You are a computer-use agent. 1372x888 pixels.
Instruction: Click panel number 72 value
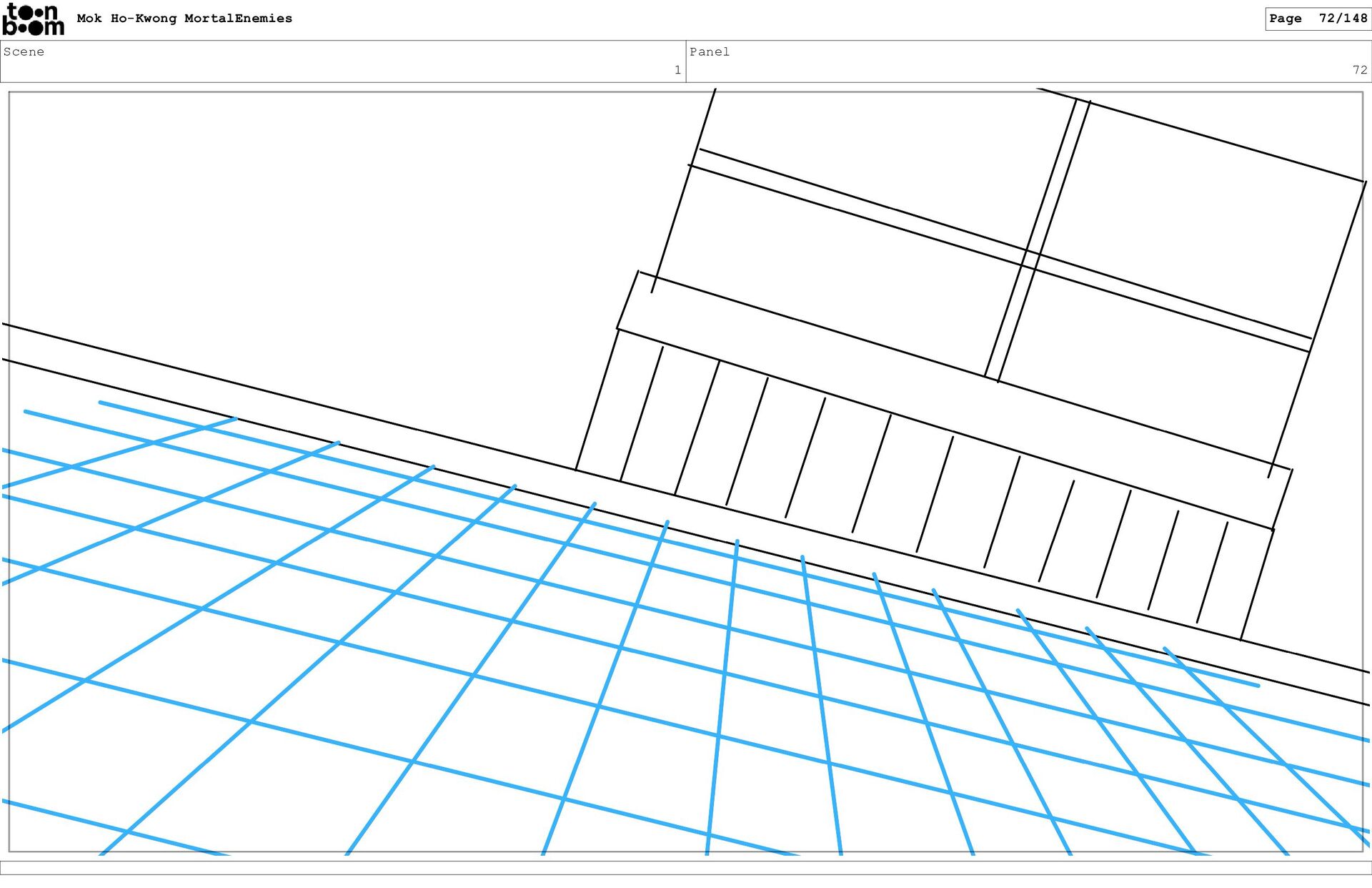tap(1359, 70)
